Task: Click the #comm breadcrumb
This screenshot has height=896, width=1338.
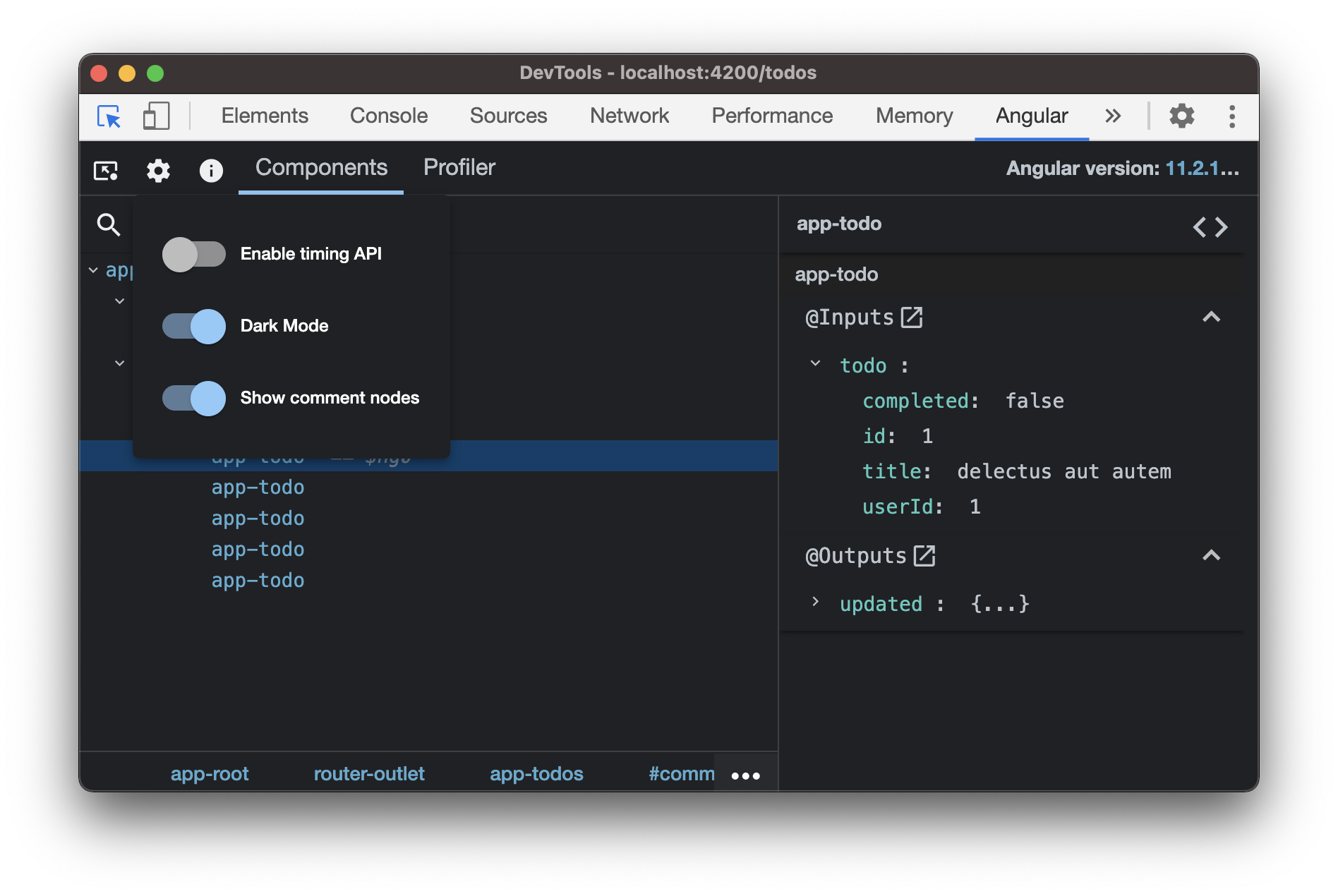Action: tap(681, 774)
